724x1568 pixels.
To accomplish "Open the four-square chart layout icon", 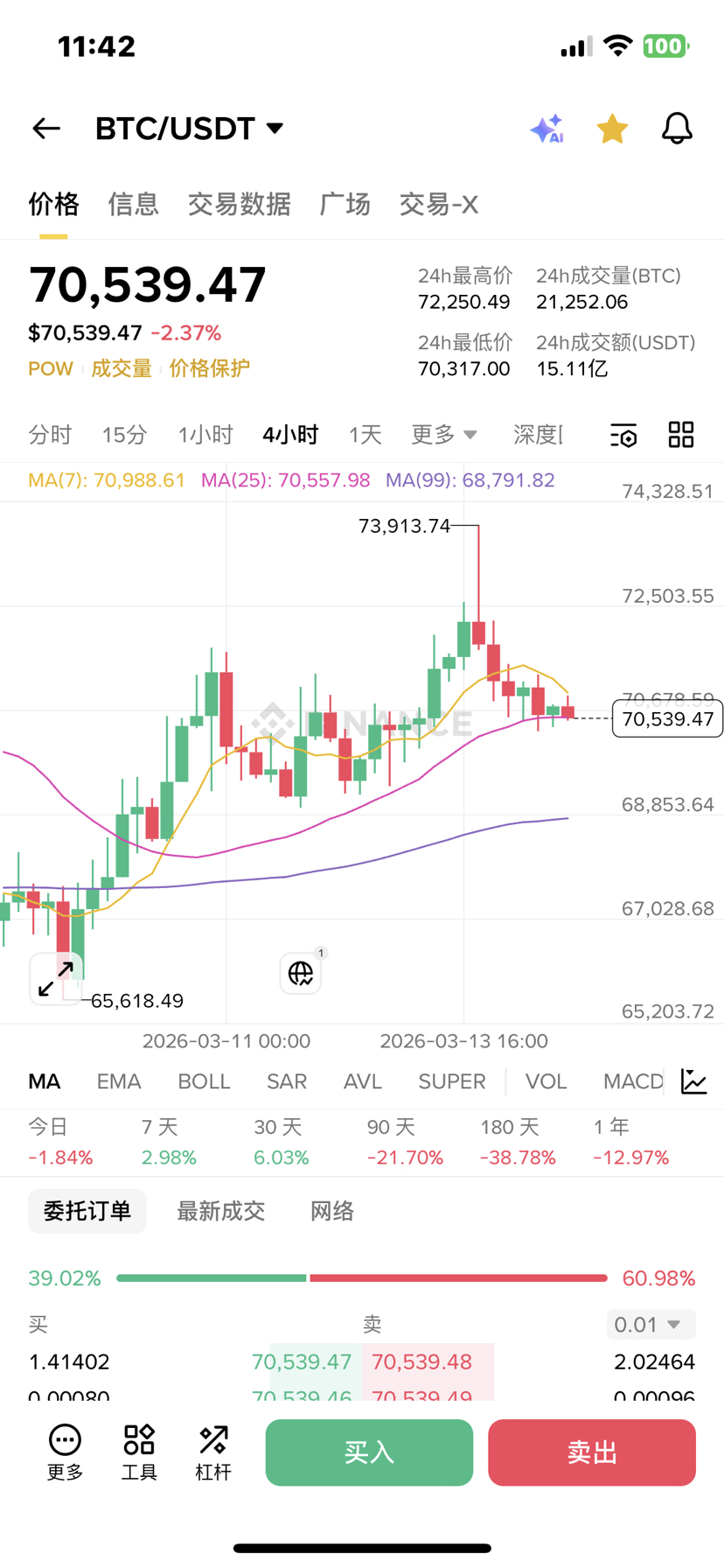I will pos(681,434).
